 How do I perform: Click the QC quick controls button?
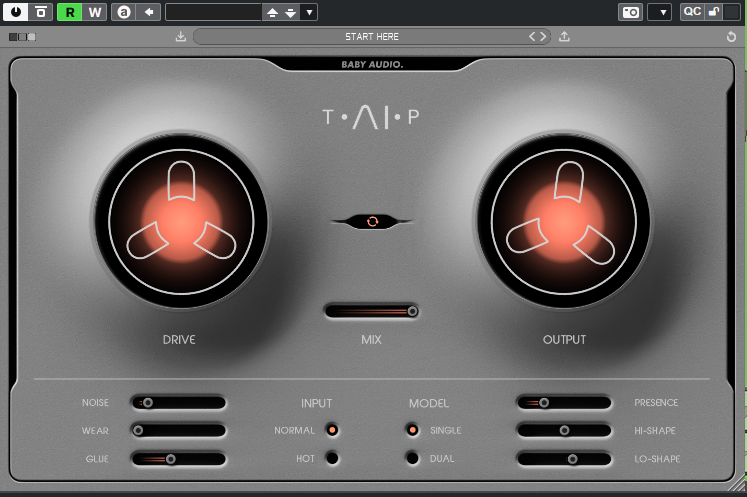click(692, 12)
